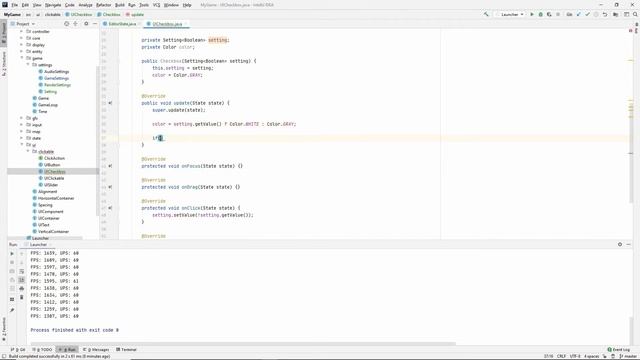640x360 pixels.
Task: Click the Build project hammer icon
Action: pos(486,14)
